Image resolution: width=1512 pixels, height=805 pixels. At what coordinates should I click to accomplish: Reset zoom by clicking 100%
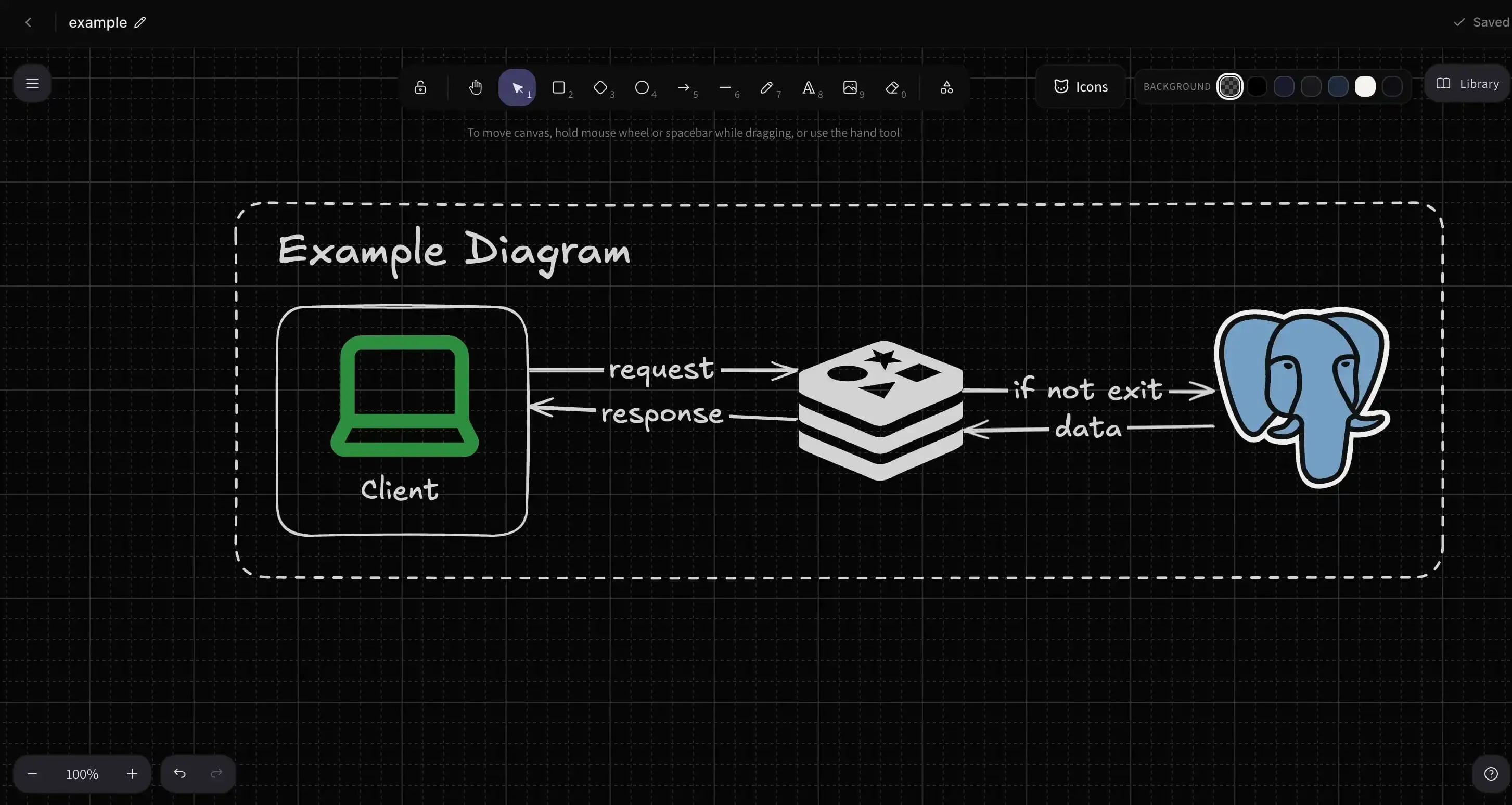(x=82, y=774)
